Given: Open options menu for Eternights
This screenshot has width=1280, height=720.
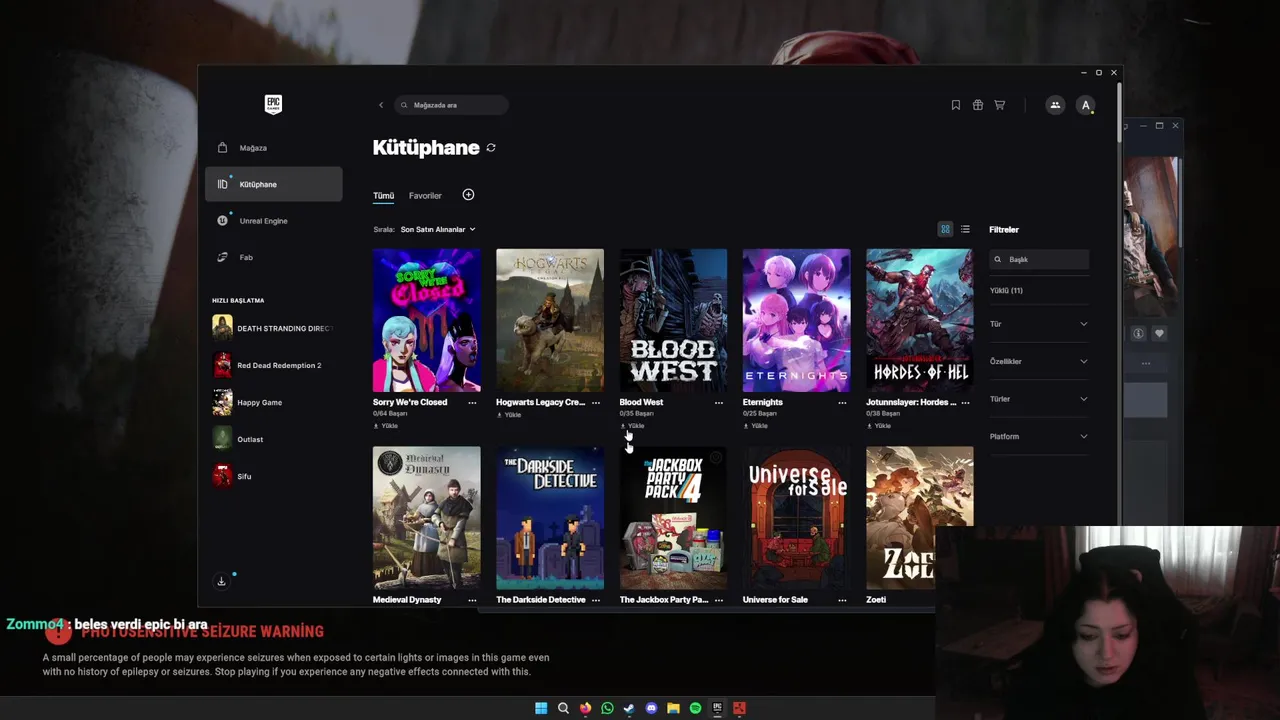Looking at the screenshot, I should (x=842, y=403).
